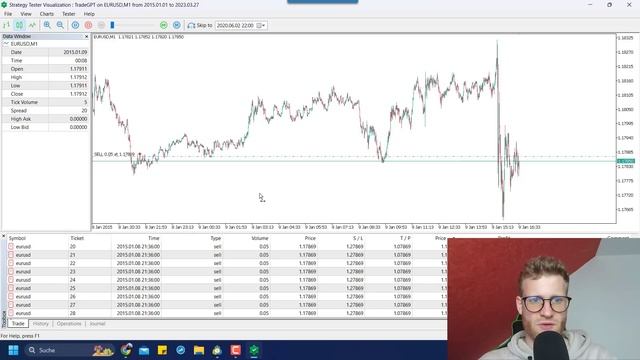Select the trade row with ticket 26
Screen dimensions: 640x360
point(227,297)
